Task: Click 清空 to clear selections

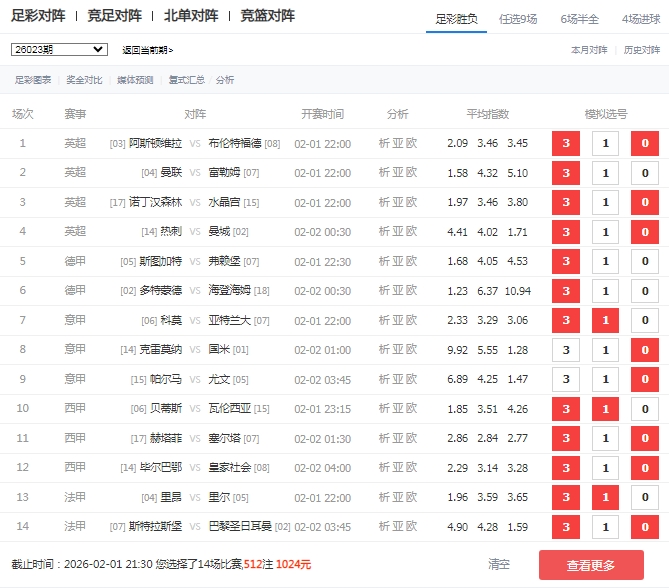Action: [499, 565]
